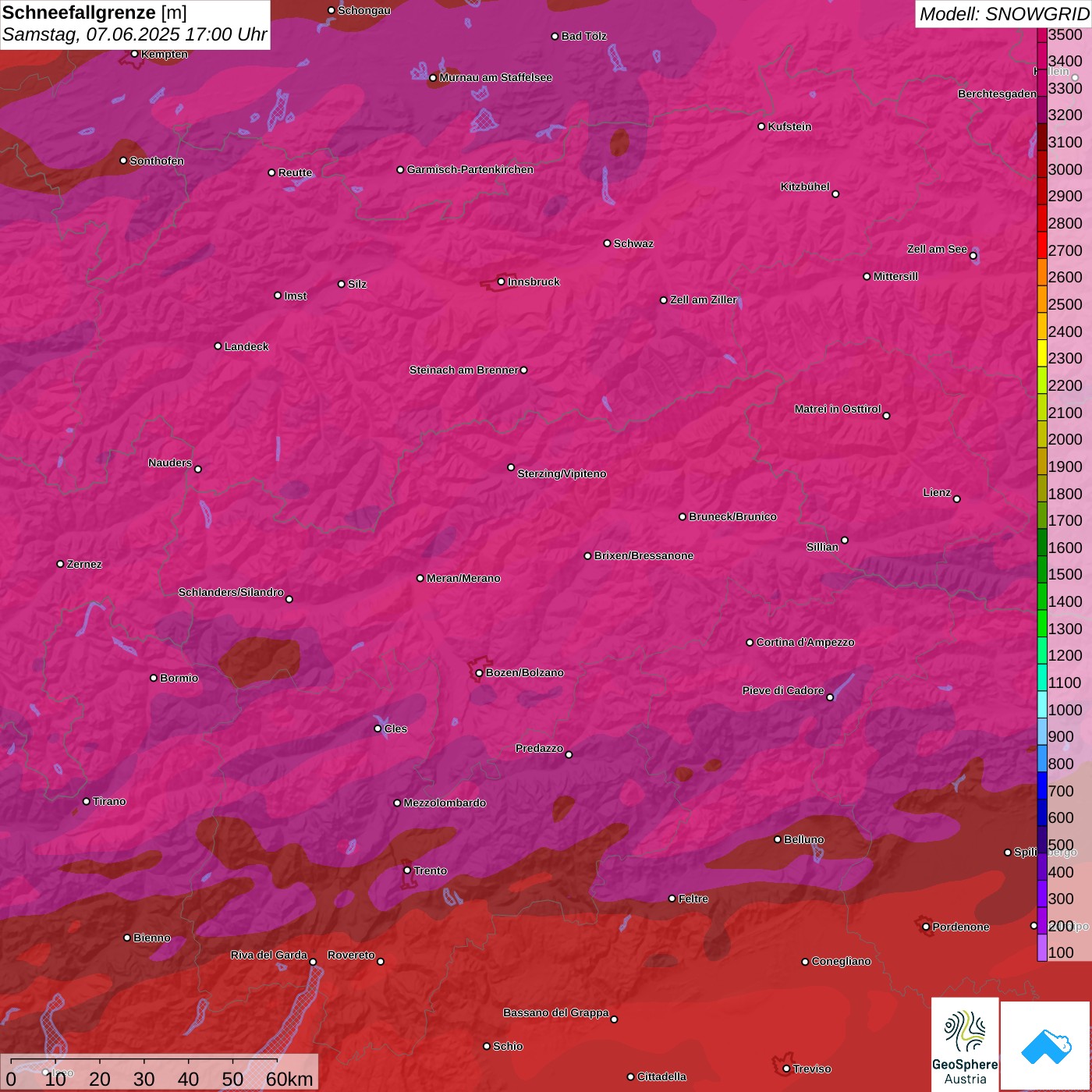The width and height of the screenshot is (1092, 1092).
Task: Click the Schlanders/Silandro label
Action: click(x=231, y=592)
